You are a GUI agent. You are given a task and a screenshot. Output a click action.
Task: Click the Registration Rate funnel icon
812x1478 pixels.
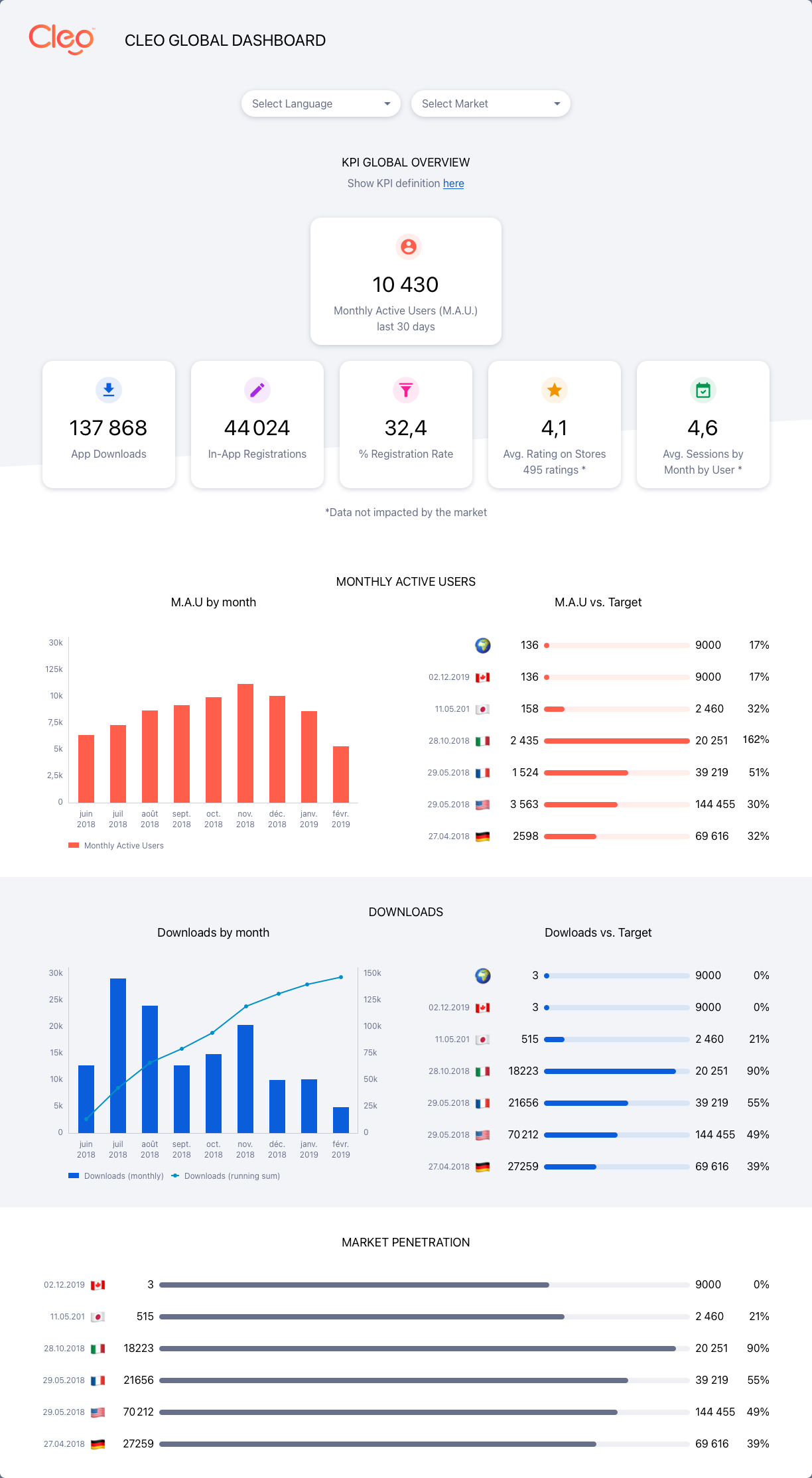tap(406, 390)
